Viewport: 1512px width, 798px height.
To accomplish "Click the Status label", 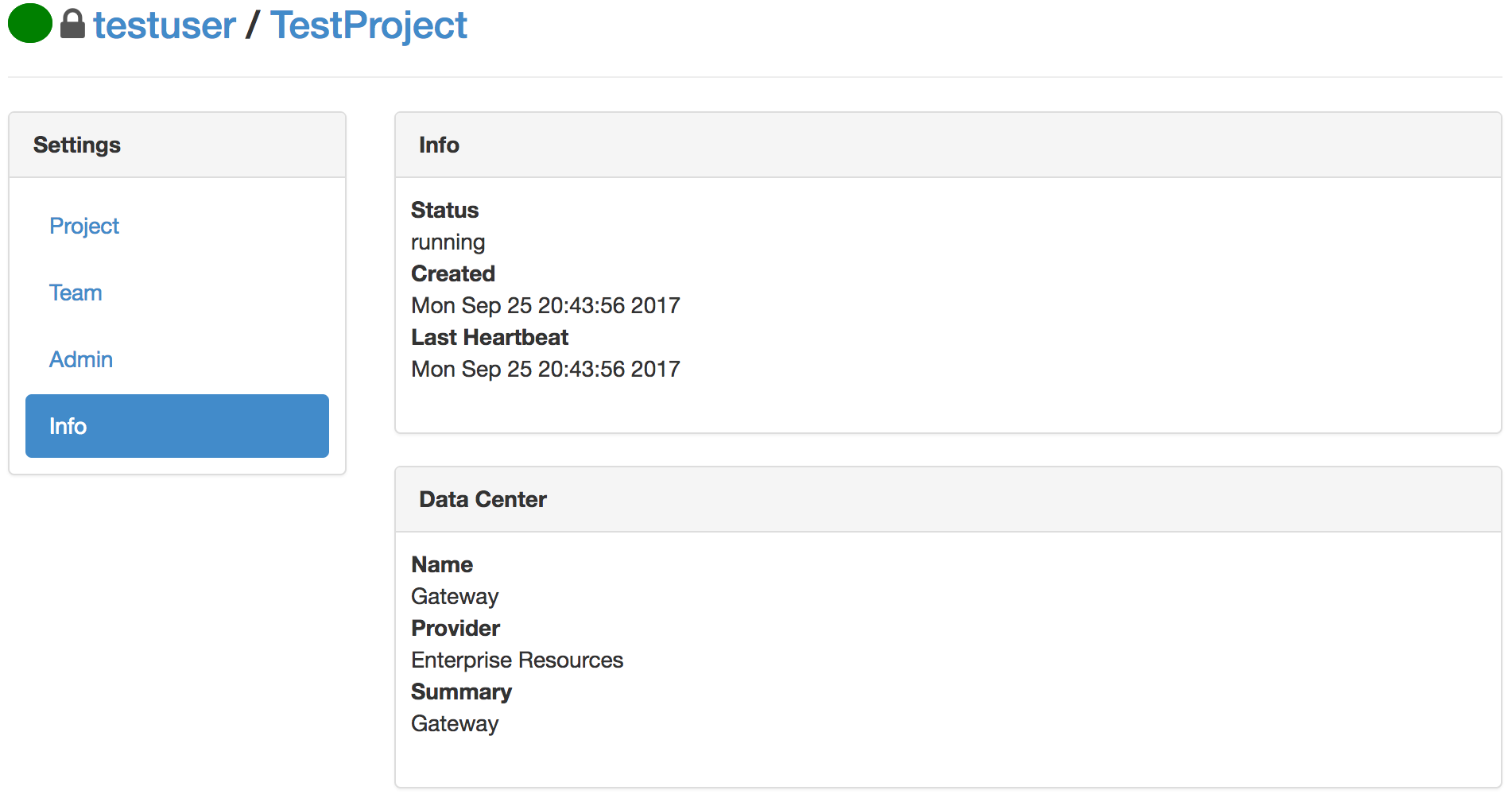I will (x=444, y=210).
